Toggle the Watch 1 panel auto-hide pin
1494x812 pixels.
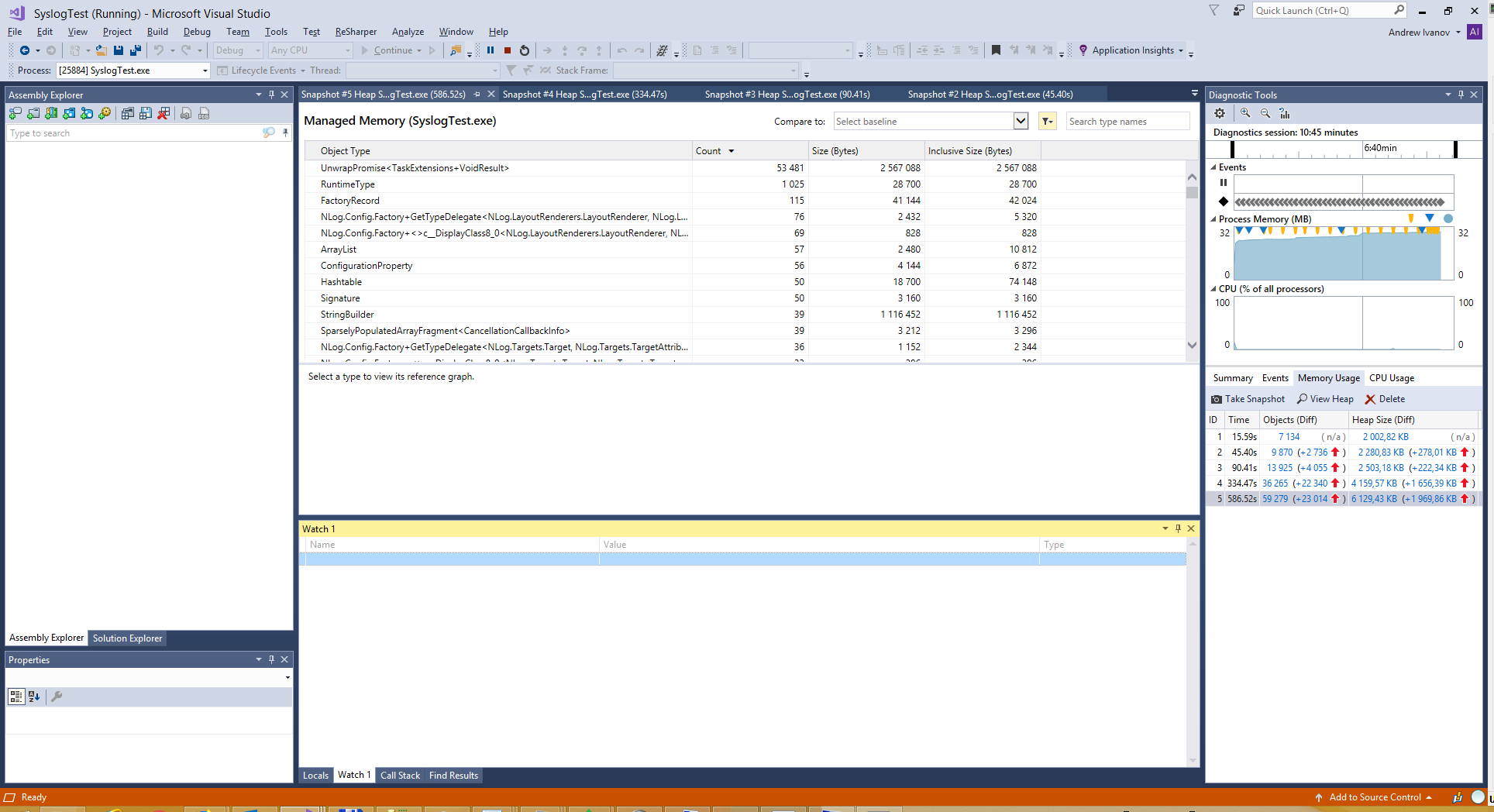(x=1177, y=528)
